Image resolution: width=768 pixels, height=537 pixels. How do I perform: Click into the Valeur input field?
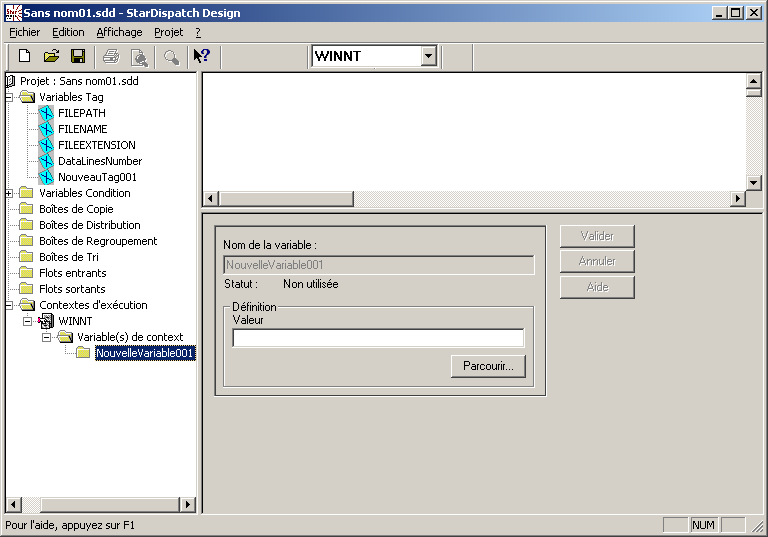coord(378,338)
